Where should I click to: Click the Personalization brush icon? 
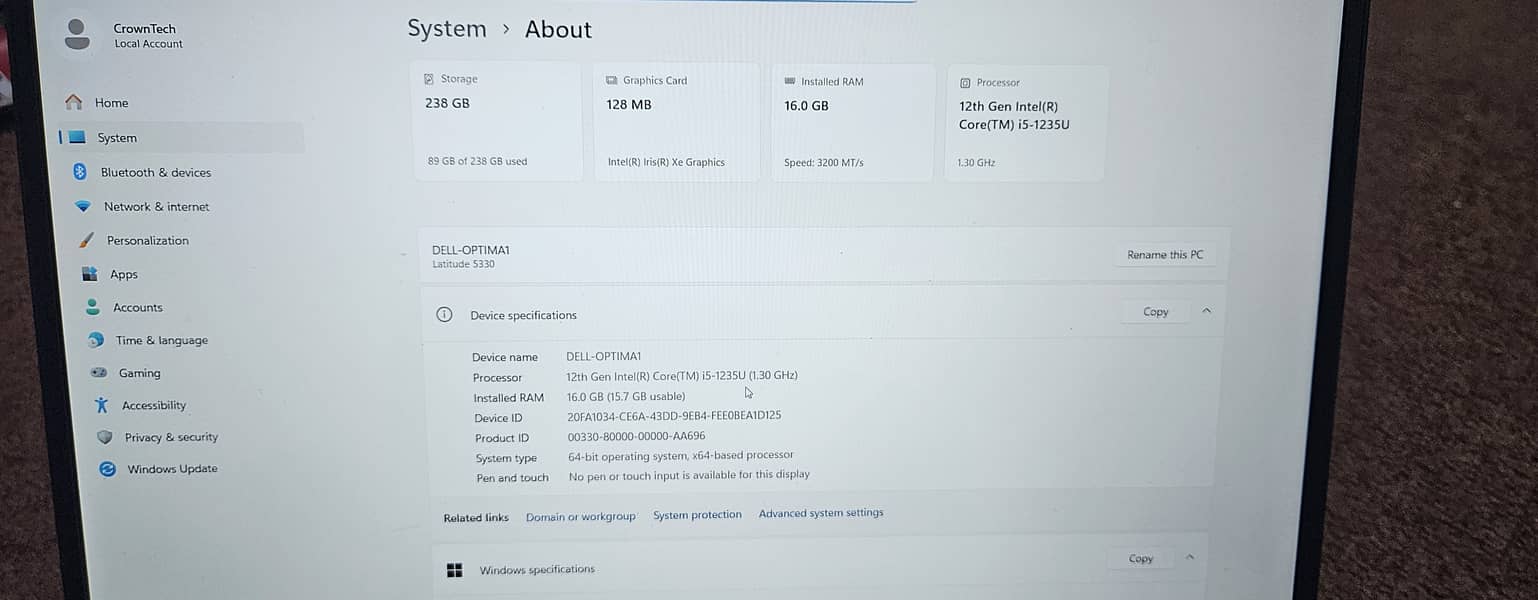[x=87, y=240]
